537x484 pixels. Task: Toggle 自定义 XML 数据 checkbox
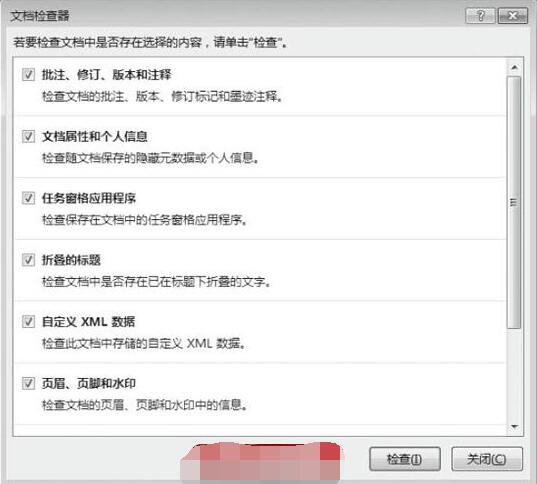point(28,321)
